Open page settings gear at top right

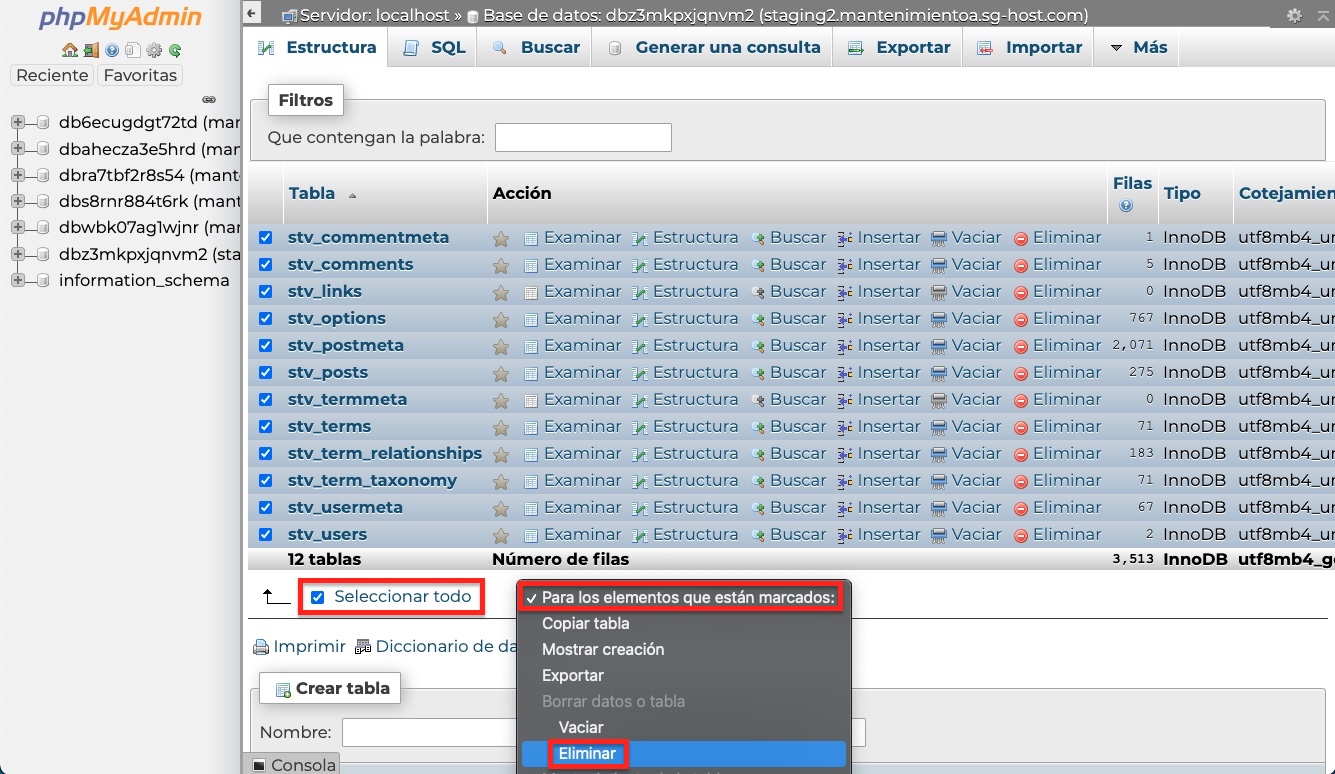coord(1294,15)
